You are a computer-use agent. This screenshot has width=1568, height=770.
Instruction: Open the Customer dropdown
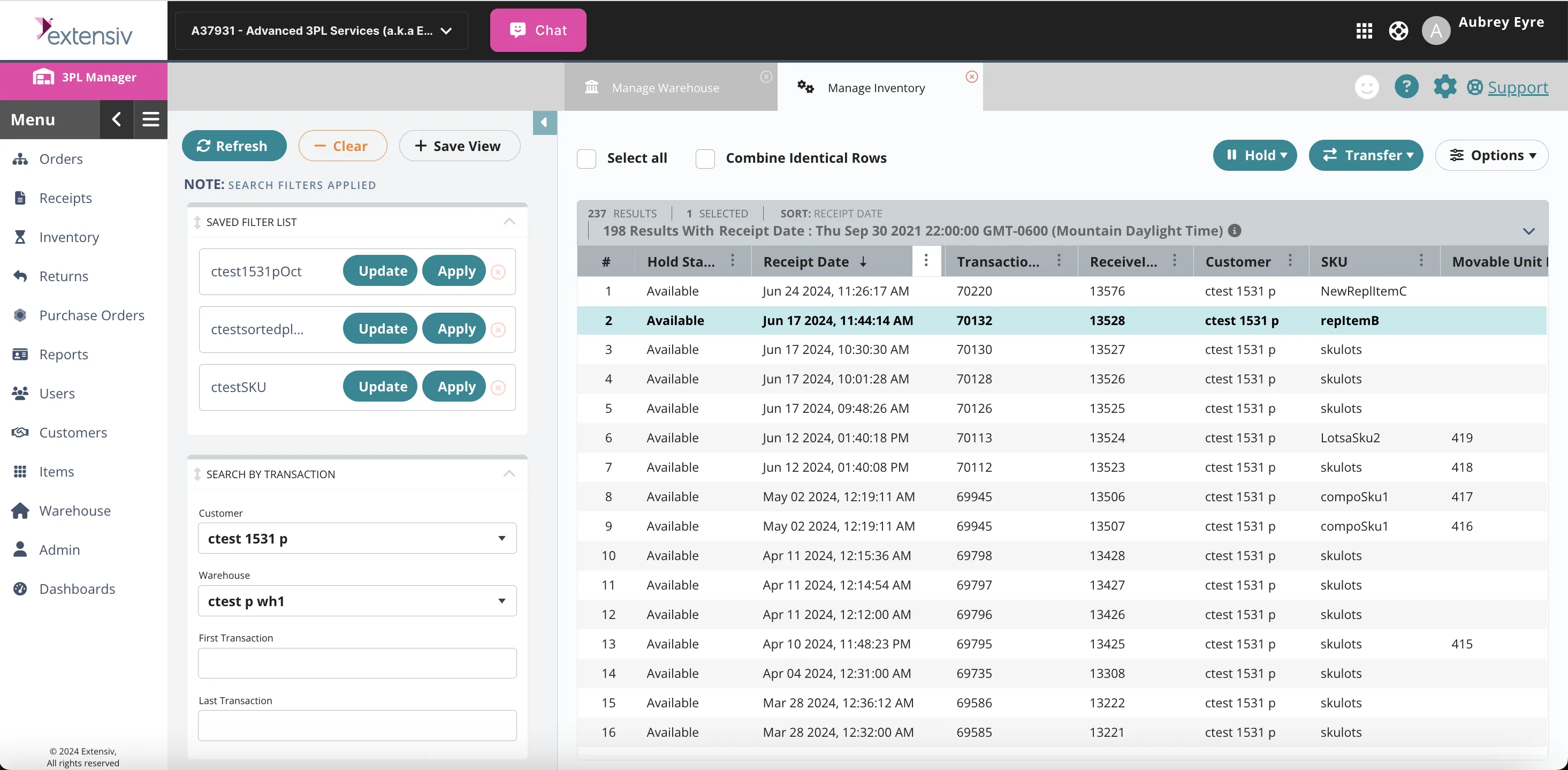[357, 539]
